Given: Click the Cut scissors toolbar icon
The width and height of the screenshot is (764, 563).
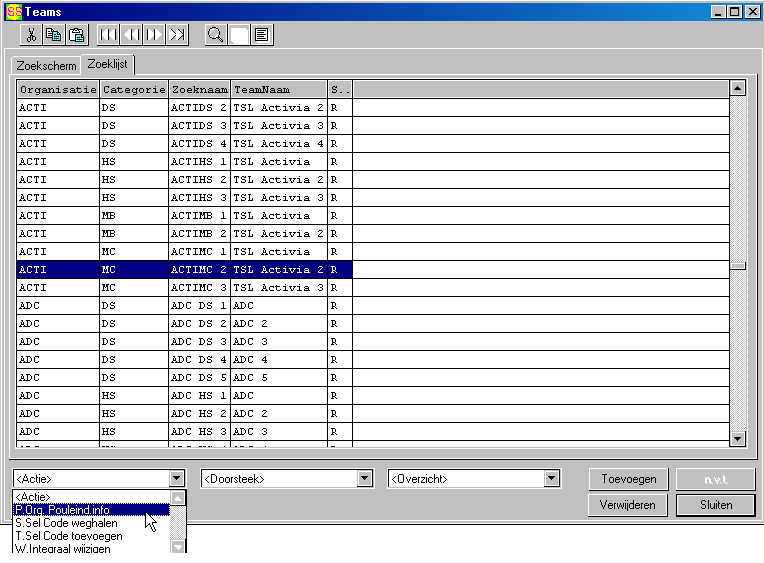Looking at the screenshot, I should pos(31,35).
